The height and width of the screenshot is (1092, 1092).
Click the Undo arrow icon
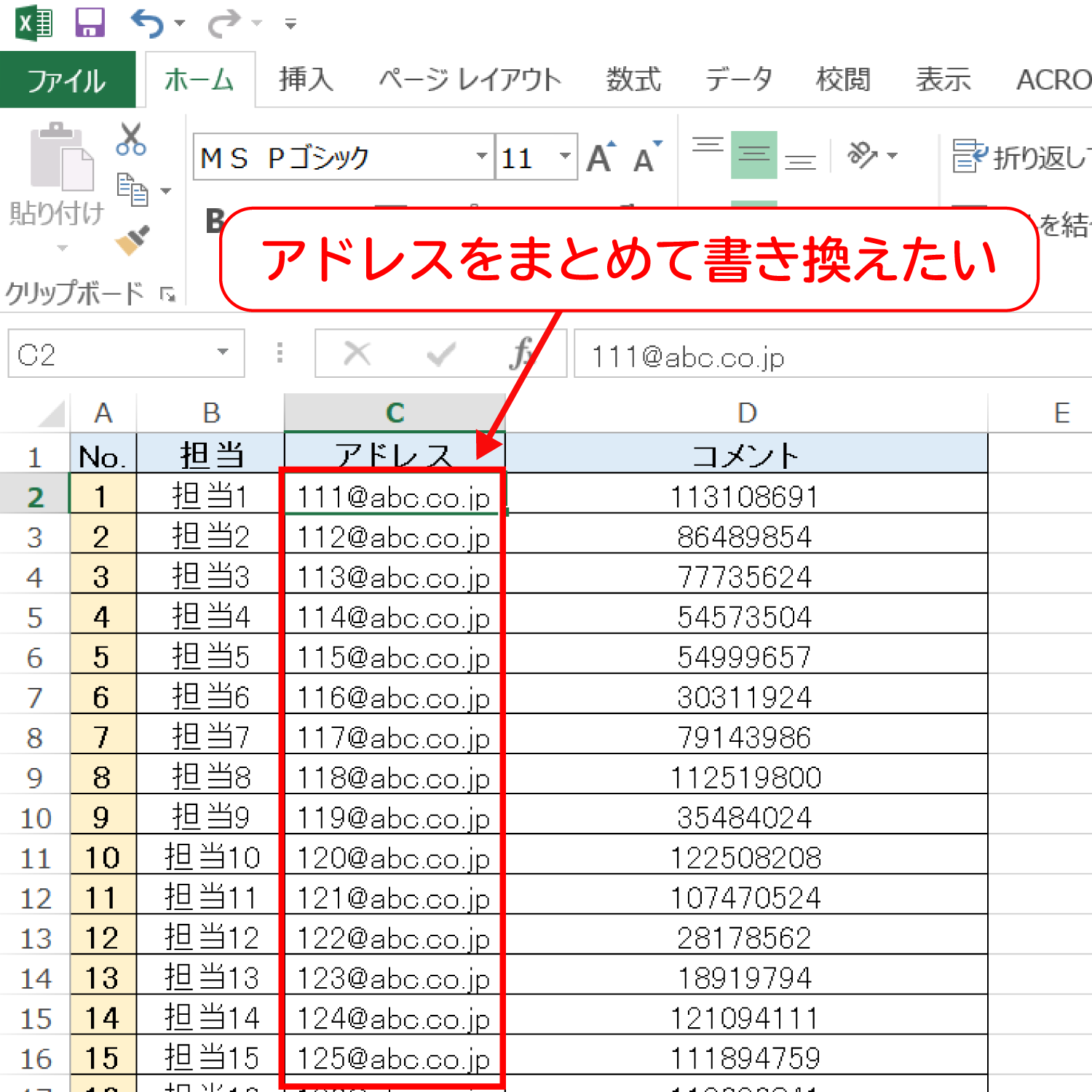point(146,22)
